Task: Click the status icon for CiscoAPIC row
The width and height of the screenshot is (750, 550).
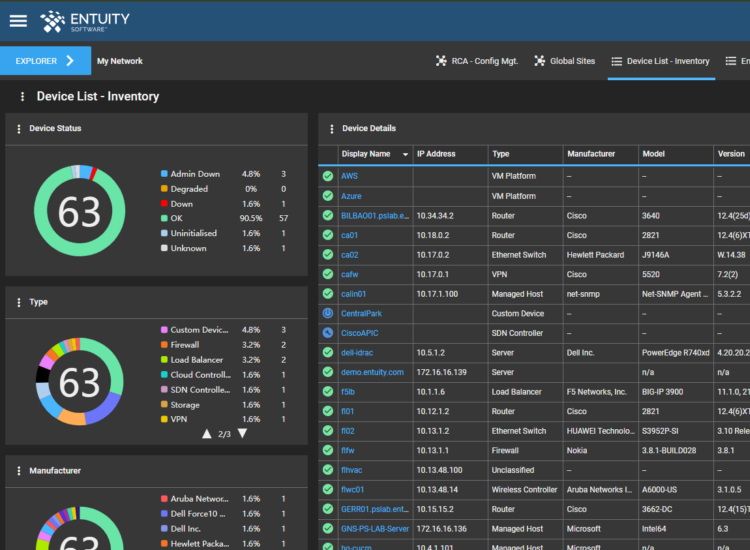Action: [x=328, y=333]
